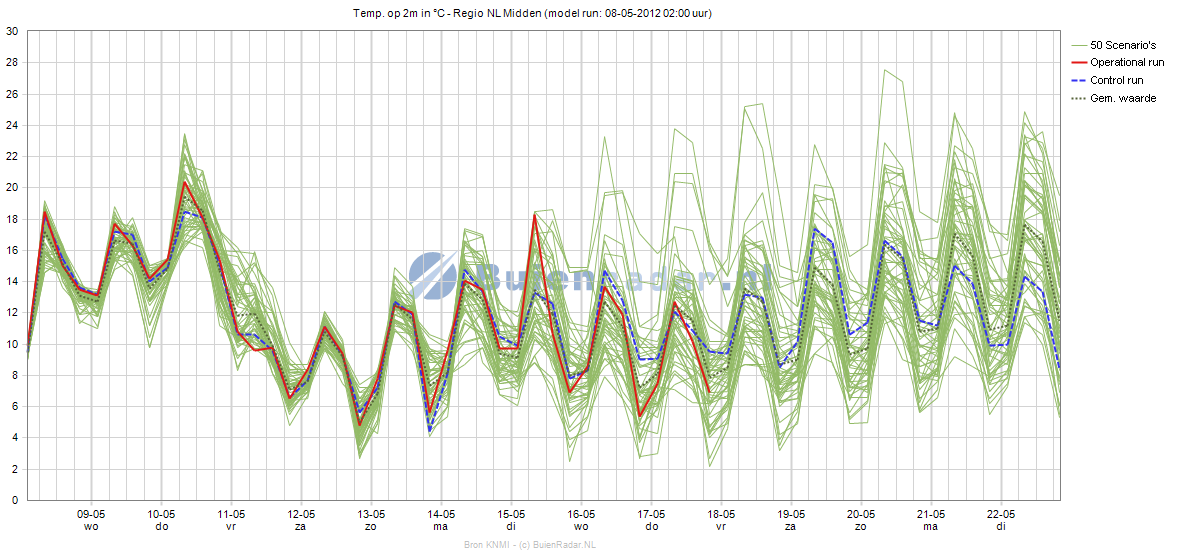Click the y-axis value 2
1180x550 pixels.
tap(16, 469)
